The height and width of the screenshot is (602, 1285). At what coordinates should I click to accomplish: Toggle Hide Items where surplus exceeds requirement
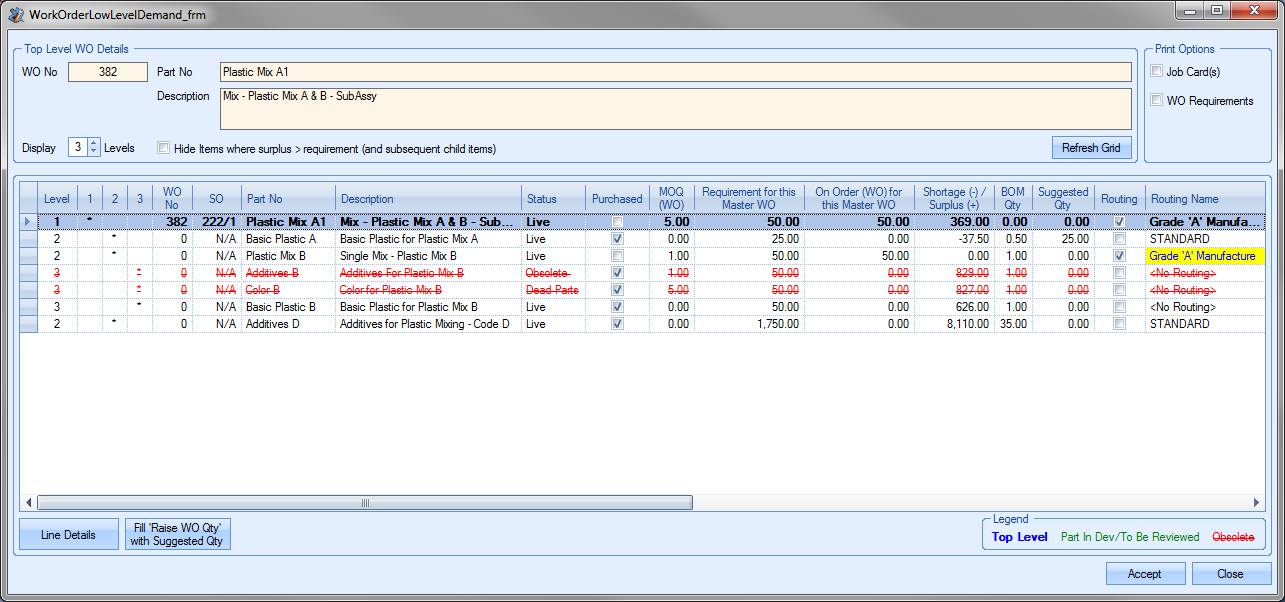click(x=164, y=148)
